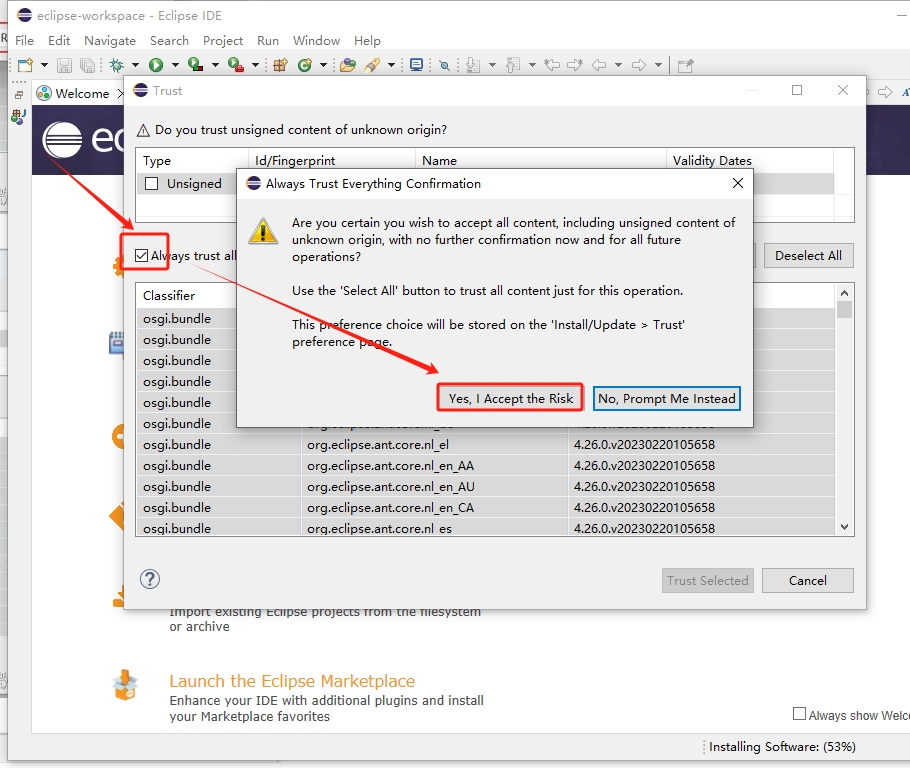Click the sidebar icon below the Restore icon

point(19,117)
